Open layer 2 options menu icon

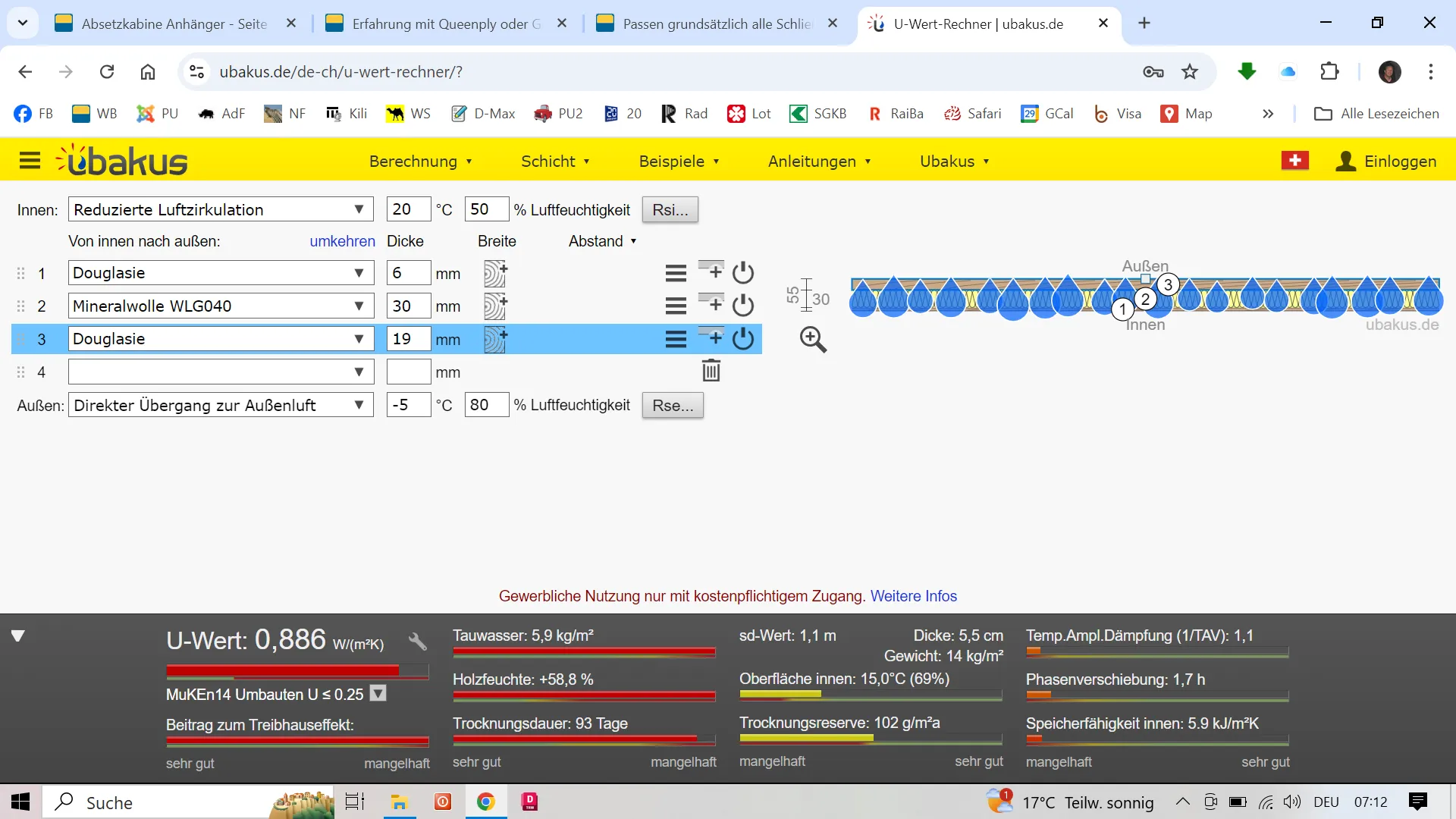[x=675, y=306]
